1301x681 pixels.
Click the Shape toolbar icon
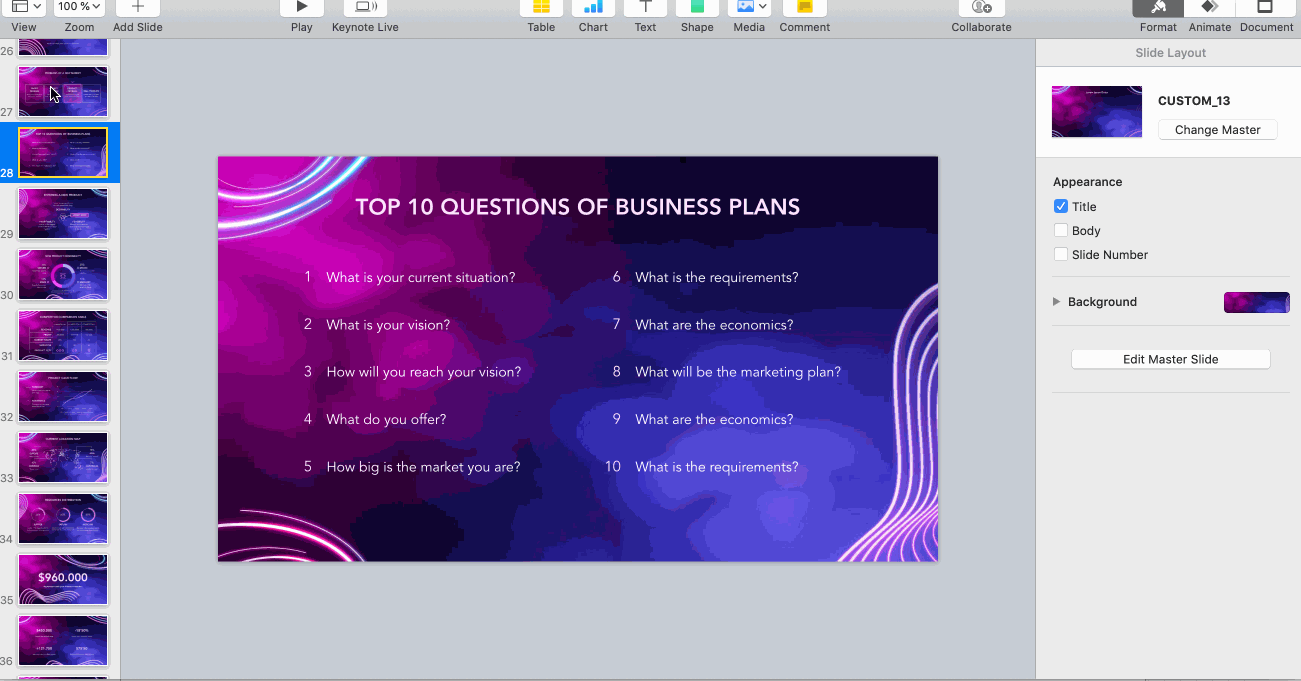(x=697, y=8)
